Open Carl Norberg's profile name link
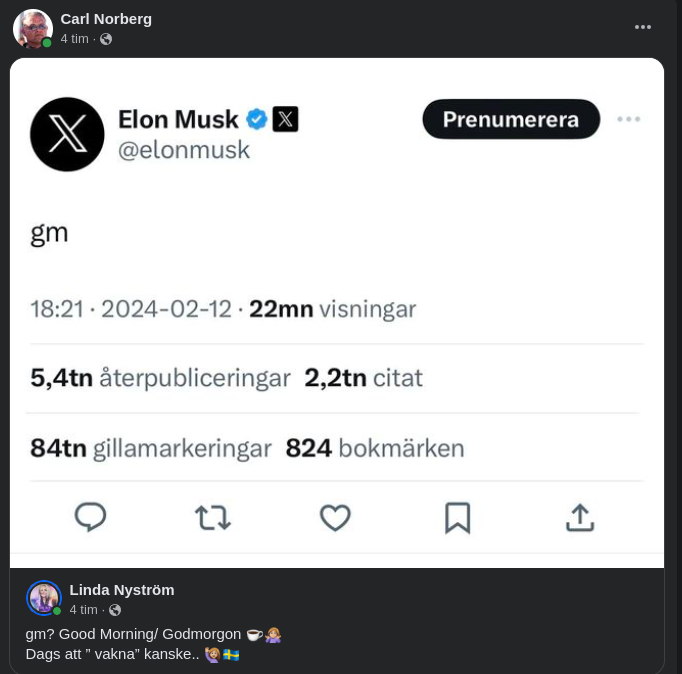Image resolution: width=682 pixels, height=674 pixels. click(106, 18)
